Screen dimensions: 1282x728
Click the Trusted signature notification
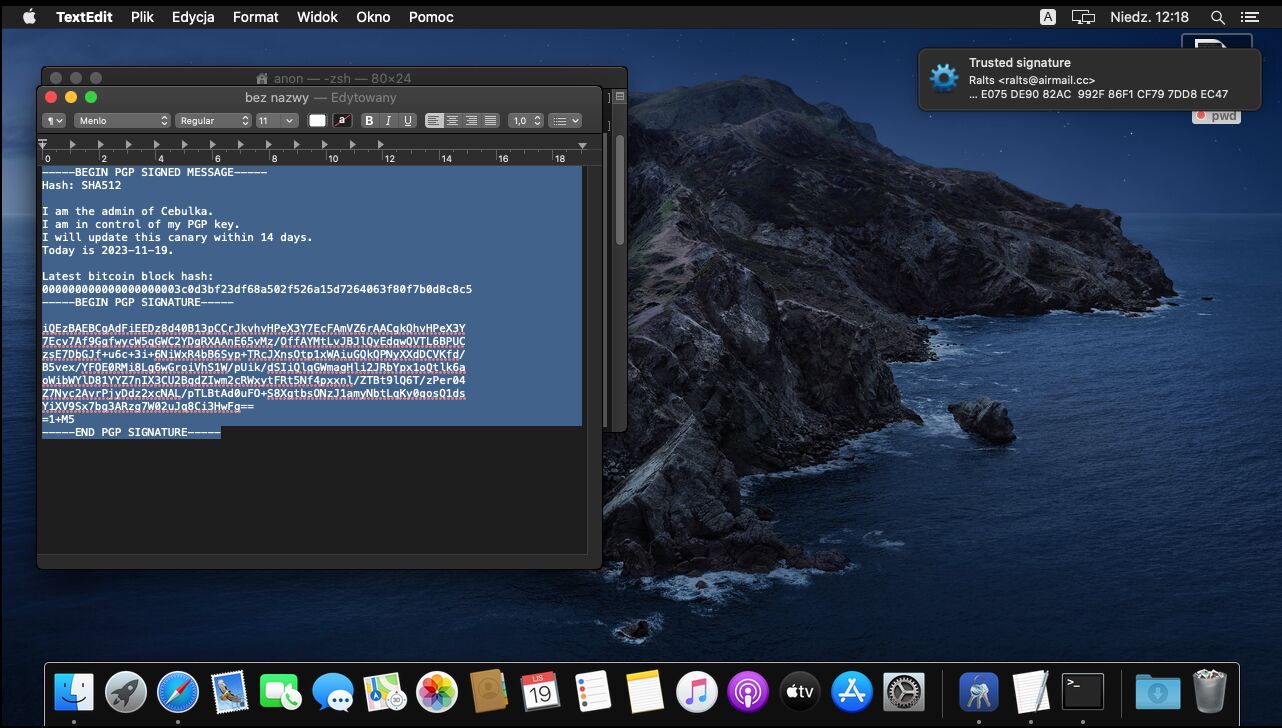1089,79
